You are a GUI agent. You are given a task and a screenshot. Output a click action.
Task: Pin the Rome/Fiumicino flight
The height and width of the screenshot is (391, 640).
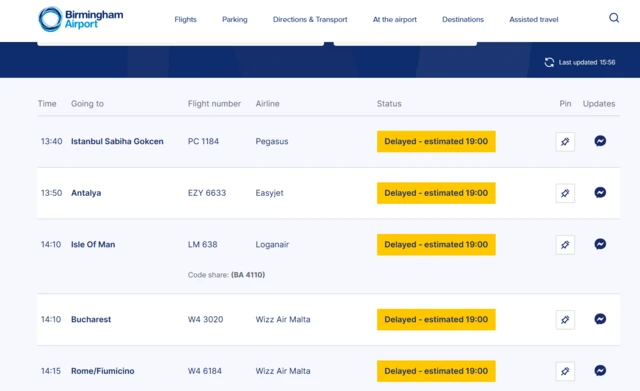tap(565, 371)
